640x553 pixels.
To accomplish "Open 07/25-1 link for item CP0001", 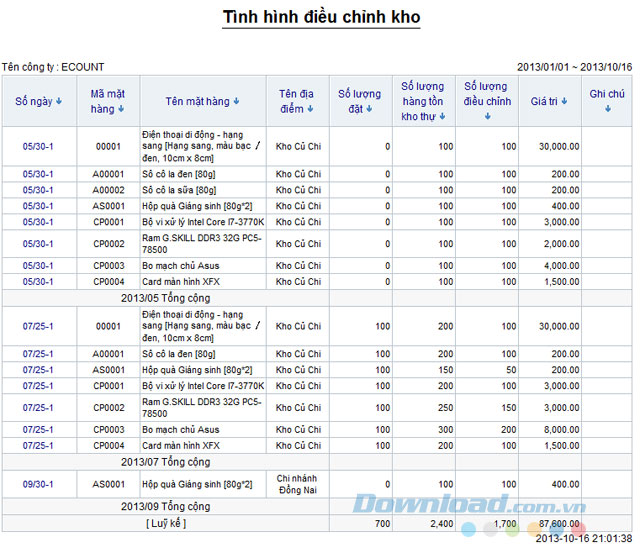I will point(38,386).
